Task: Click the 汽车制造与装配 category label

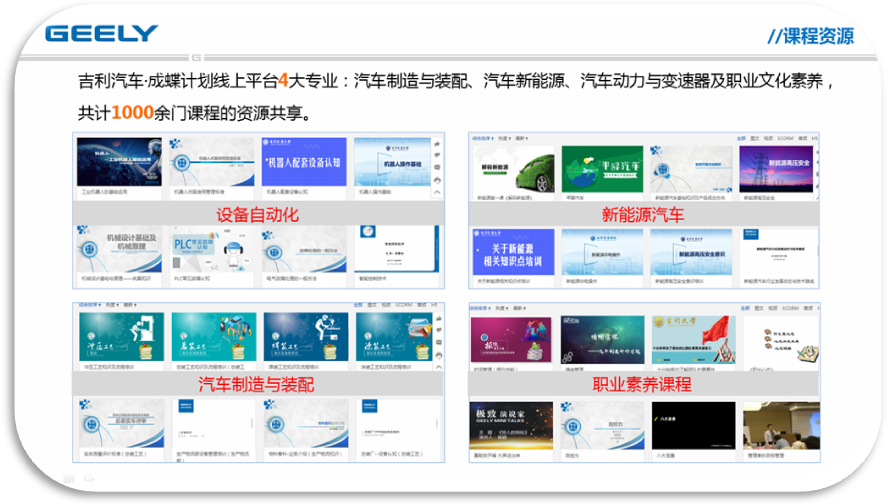Action: click(x=257, y=385)
